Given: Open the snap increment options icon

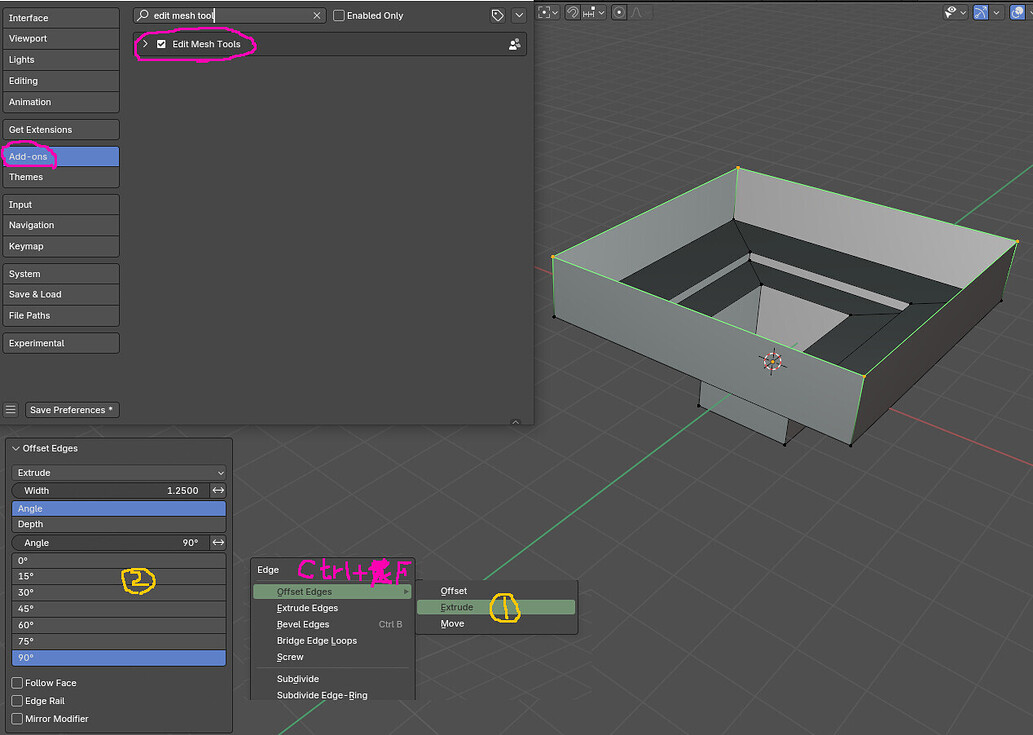Looking at the screenshot, I should point(588,12).
